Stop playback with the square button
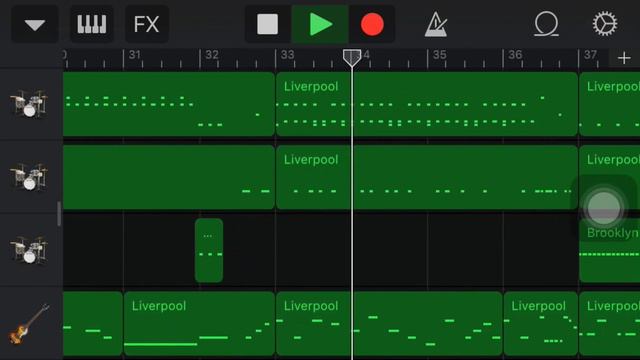The image size is (640, 360). click(x=268, y=24)
